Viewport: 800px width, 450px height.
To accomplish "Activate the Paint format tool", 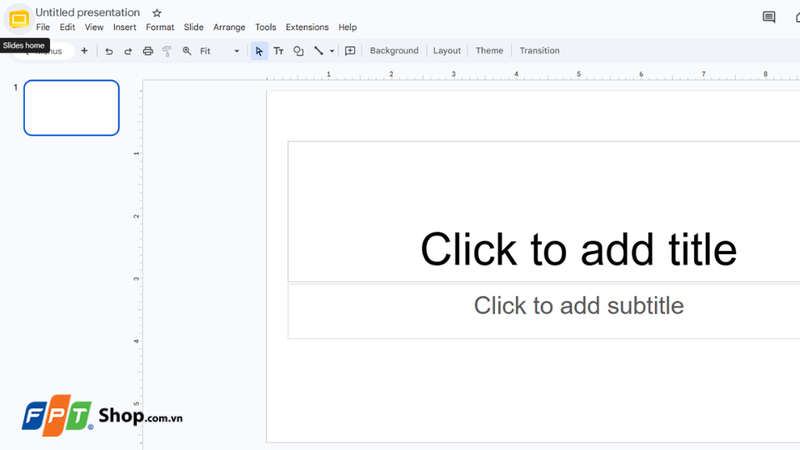I will [x=167, y=51].
